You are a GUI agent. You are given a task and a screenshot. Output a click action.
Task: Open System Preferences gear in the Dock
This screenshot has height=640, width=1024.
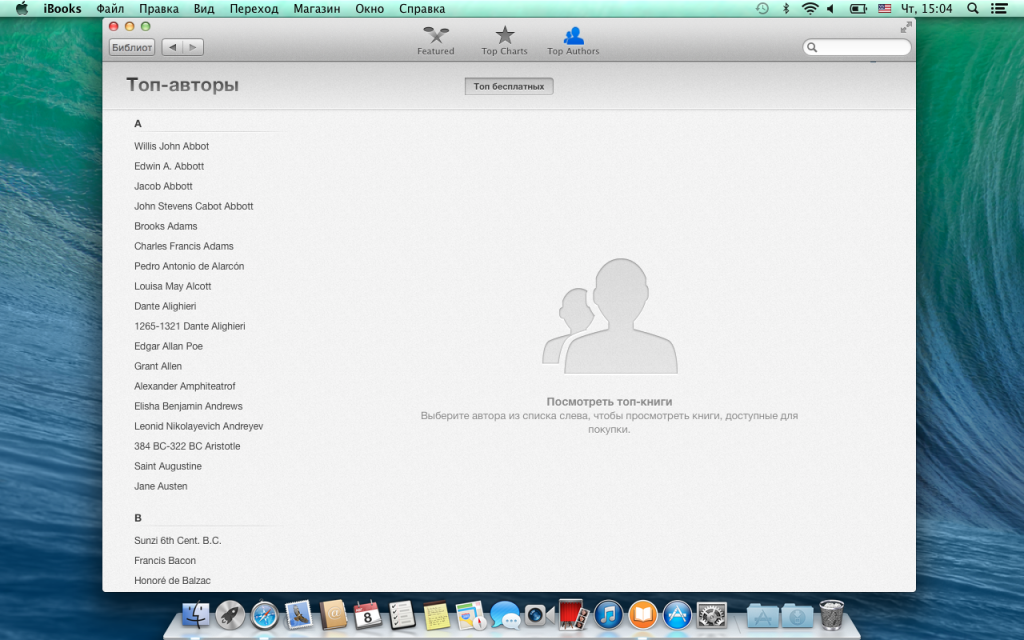pyautogui.click(x=712, y=615)
